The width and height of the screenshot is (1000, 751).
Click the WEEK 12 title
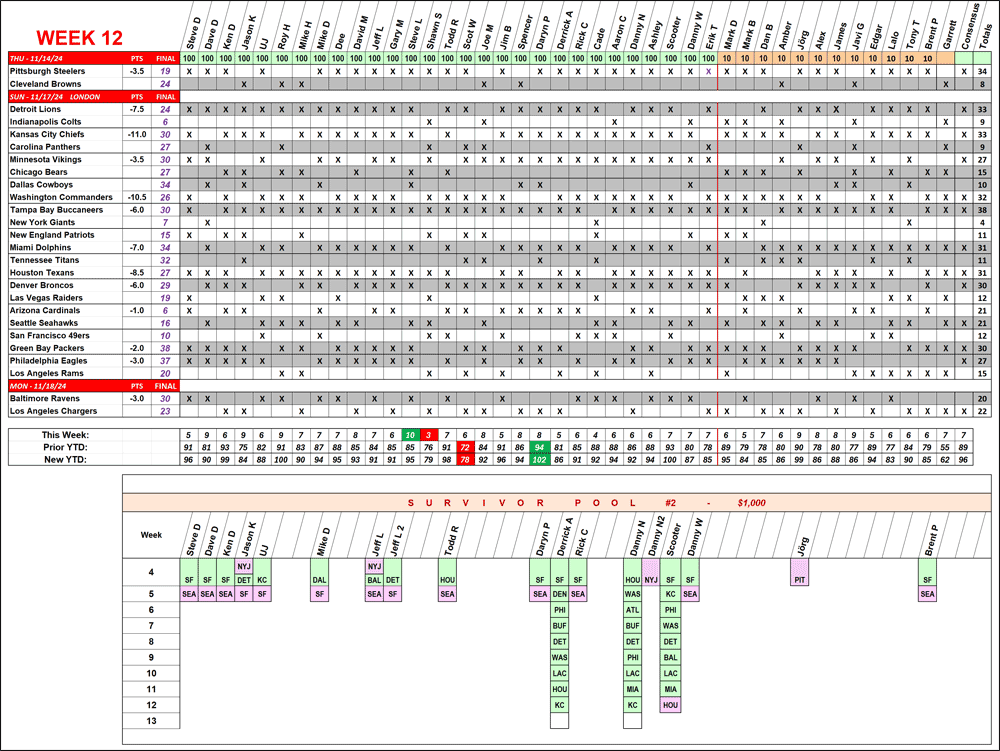coord(79,38)
